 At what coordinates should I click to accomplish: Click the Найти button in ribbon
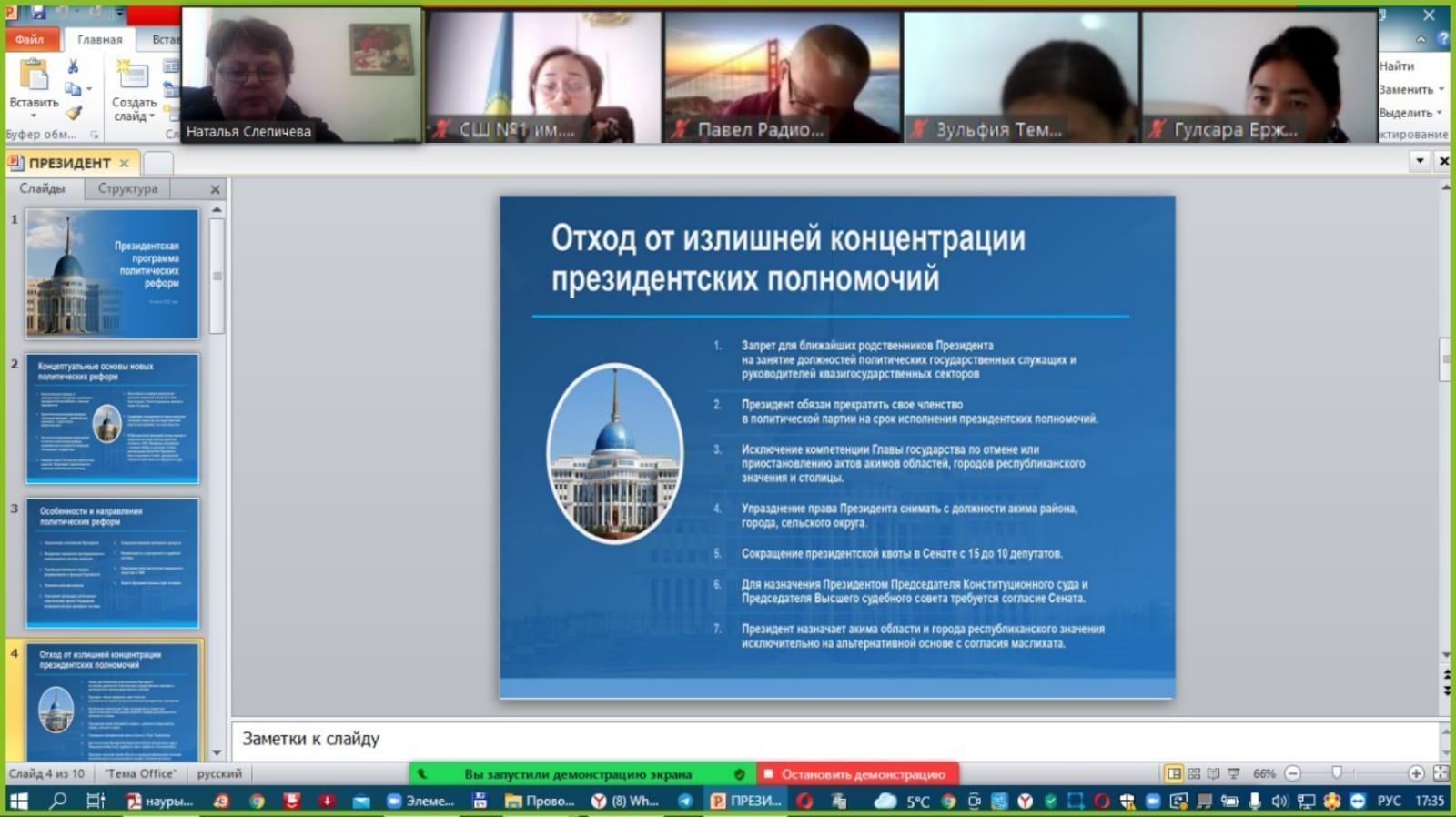[x=1396, y=66]
